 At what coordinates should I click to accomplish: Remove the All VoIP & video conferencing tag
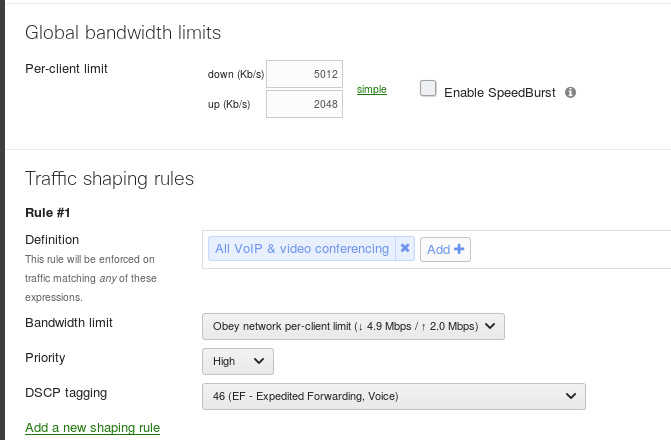pos(405,248)
